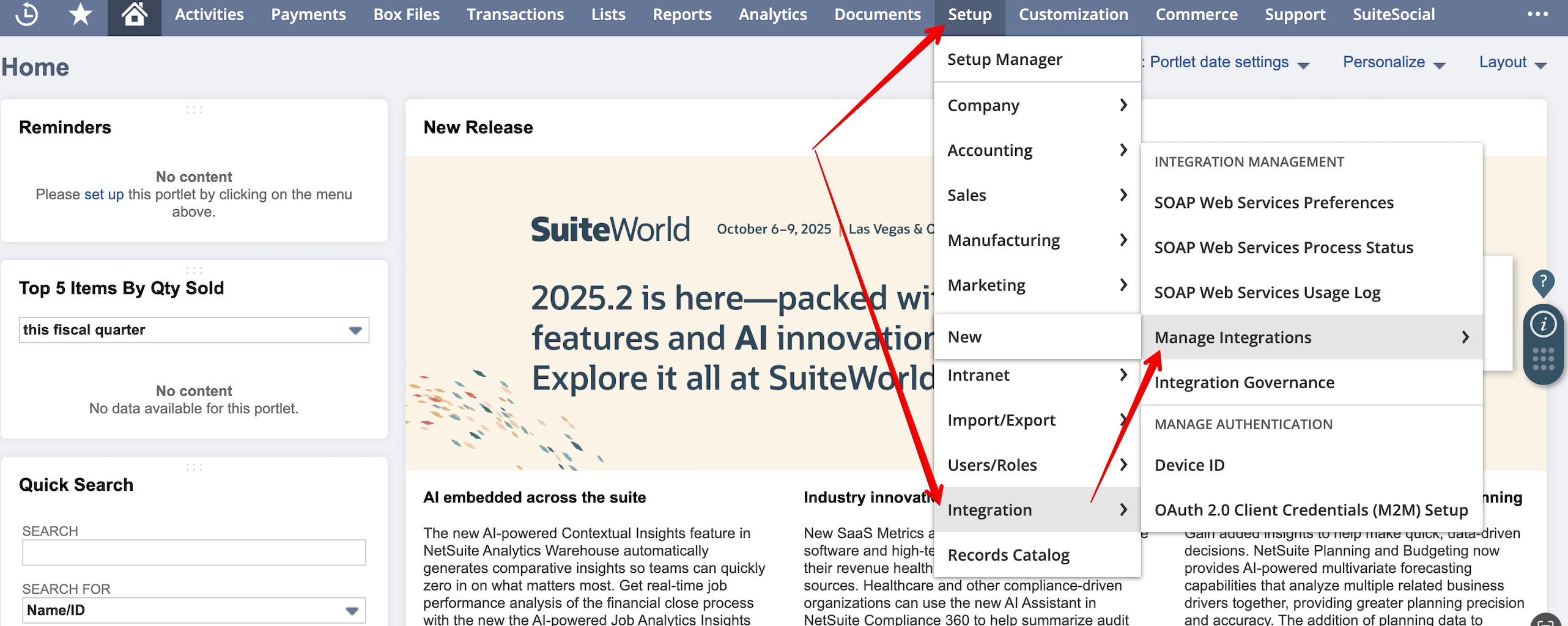Open Device ID menu item

[x=1311, y=465]
